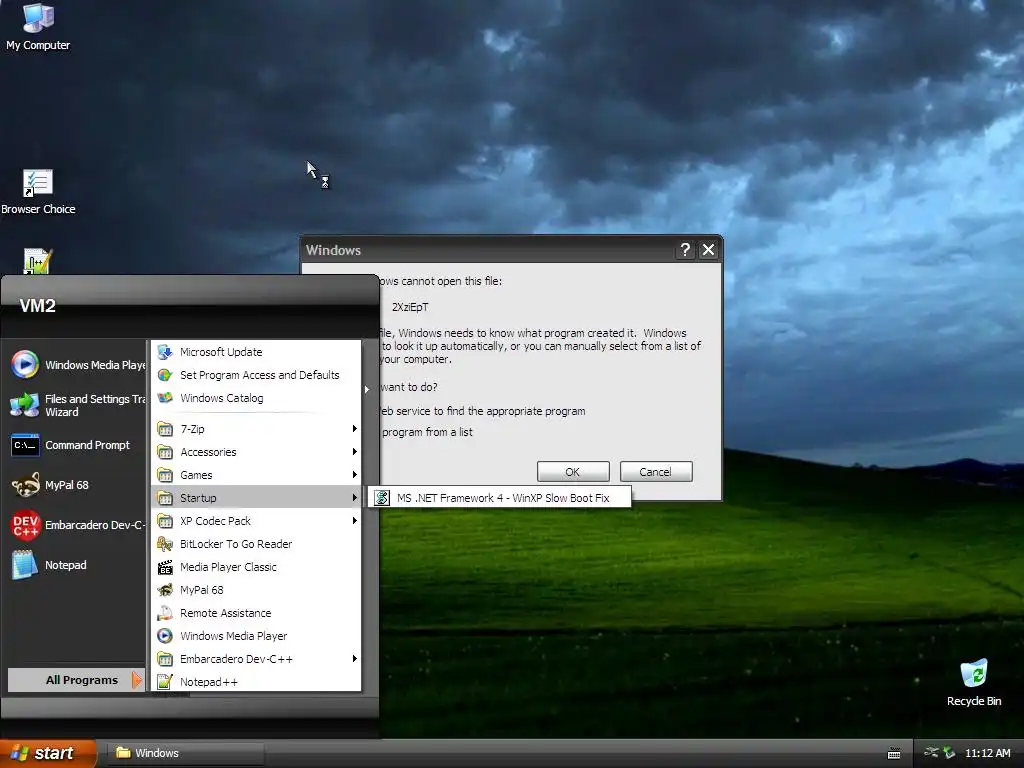The height and width of the screenshot is (768, 1024).
Task: Expand the XP Codec Pack folder
Action: (256, 520)
